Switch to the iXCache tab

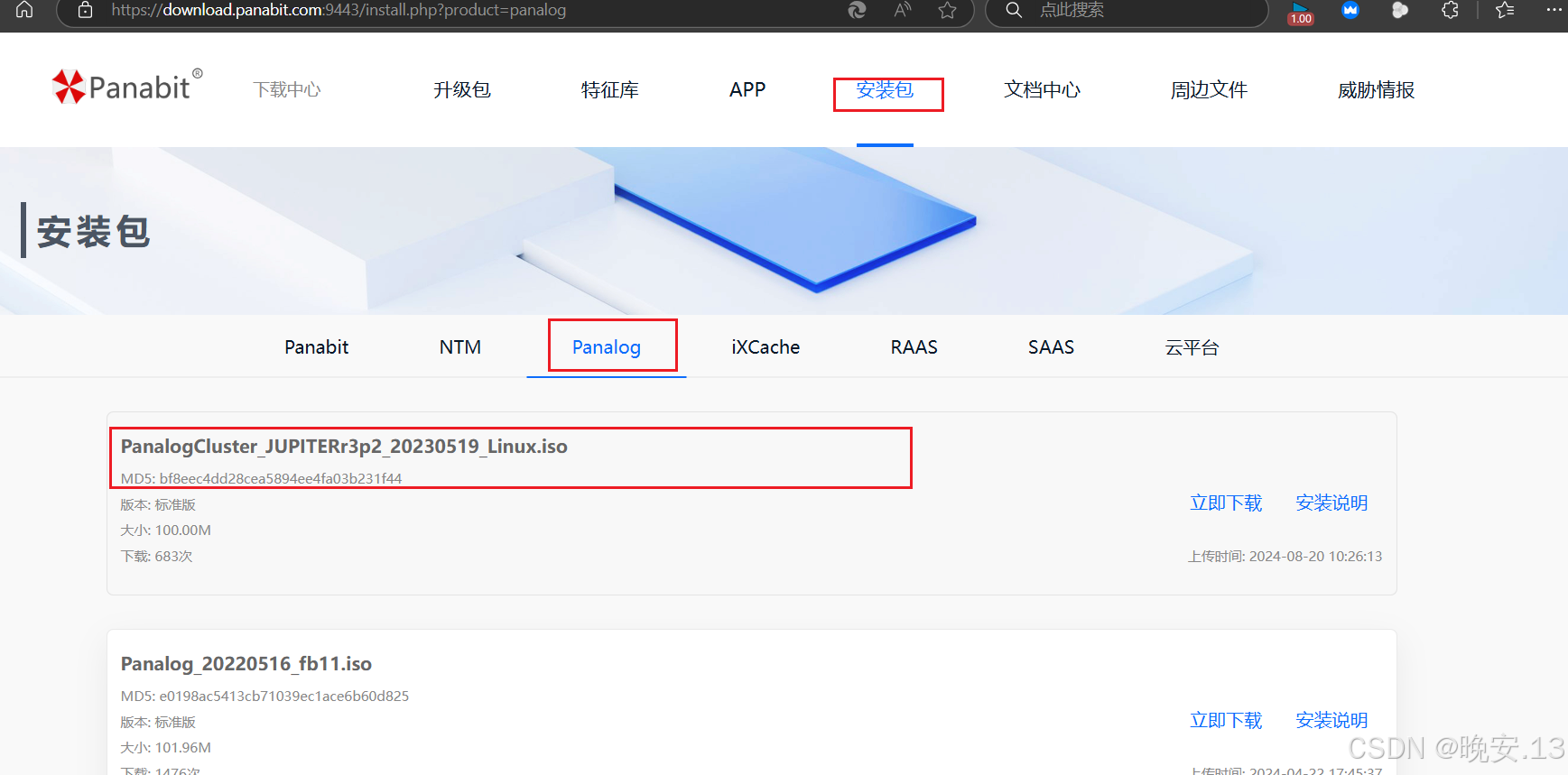pos(765,347)
